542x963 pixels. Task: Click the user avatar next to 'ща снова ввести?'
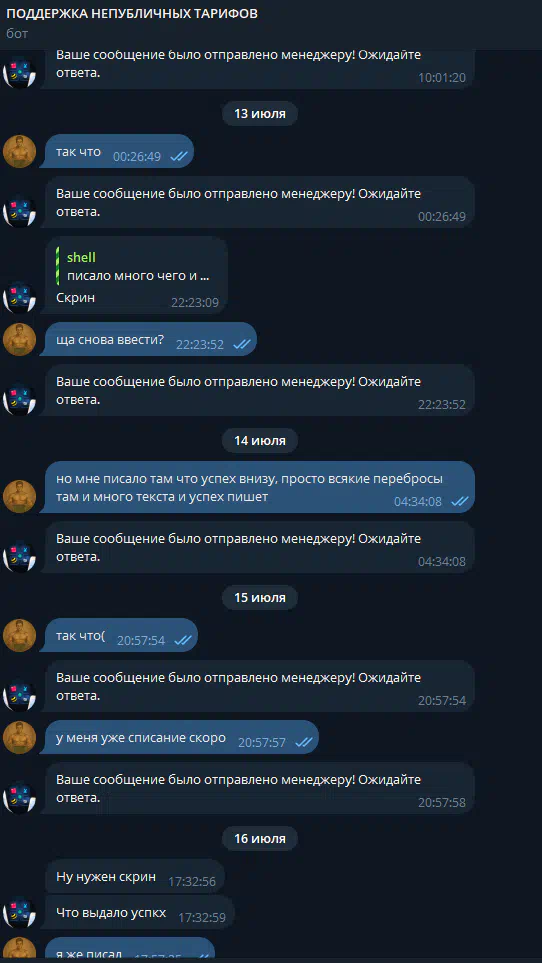point(20,339)
